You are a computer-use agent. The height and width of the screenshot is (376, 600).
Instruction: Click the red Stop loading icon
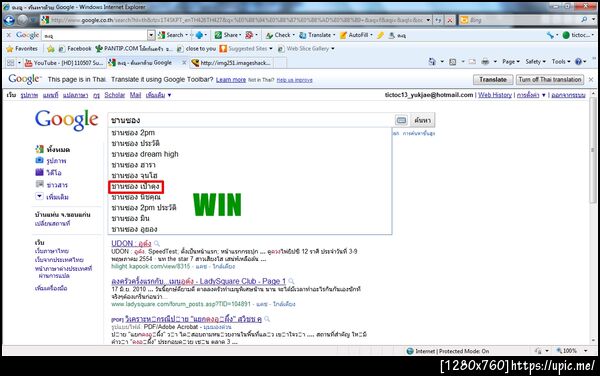pos(450,20)
